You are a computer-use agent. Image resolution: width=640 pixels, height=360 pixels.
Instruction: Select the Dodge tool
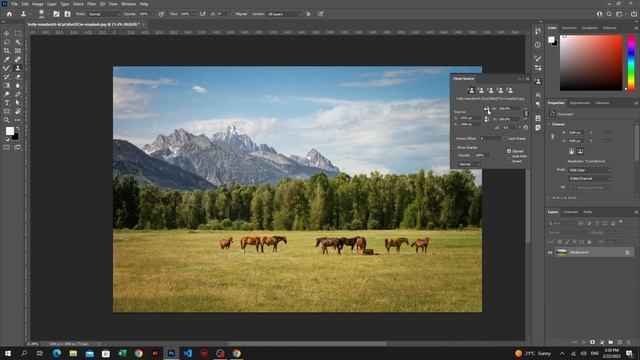pyautogui.click(x=7, y=94)
